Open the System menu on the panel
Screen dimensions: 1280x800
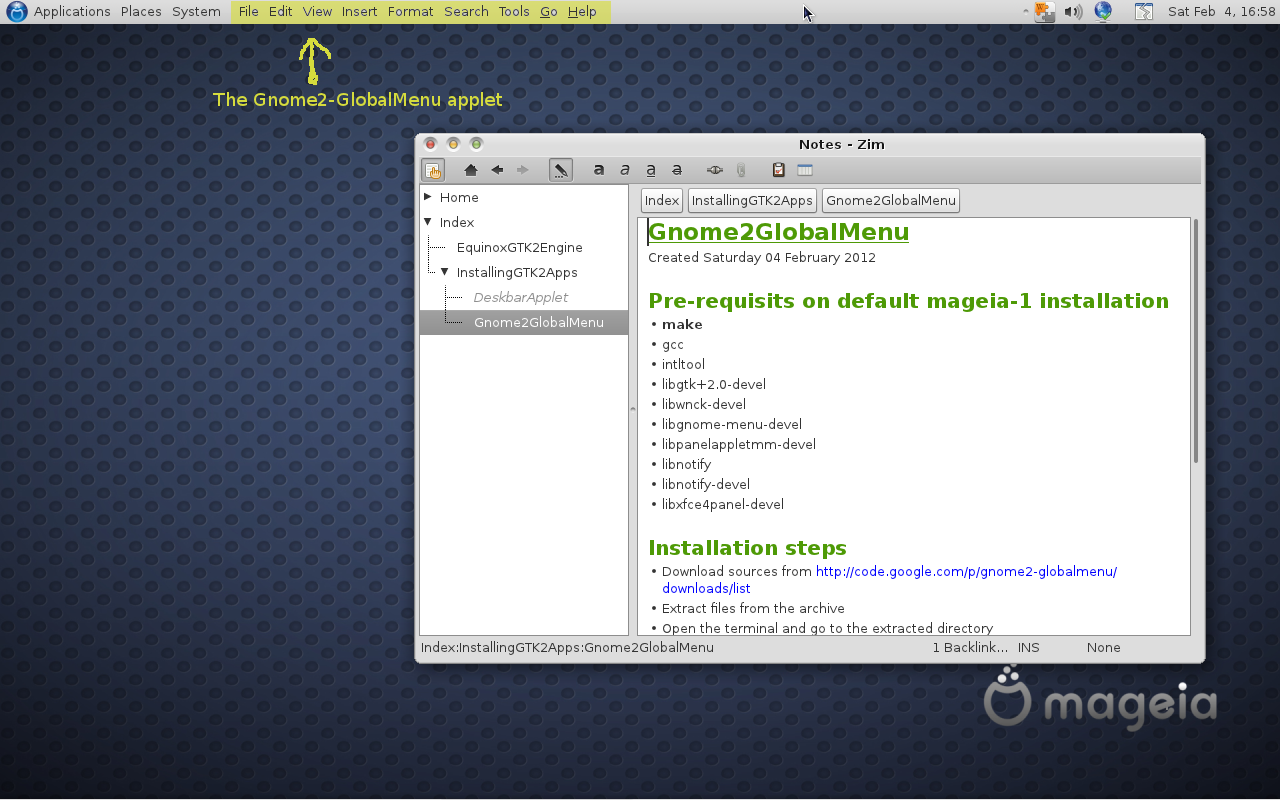click(x=196, y=12)
